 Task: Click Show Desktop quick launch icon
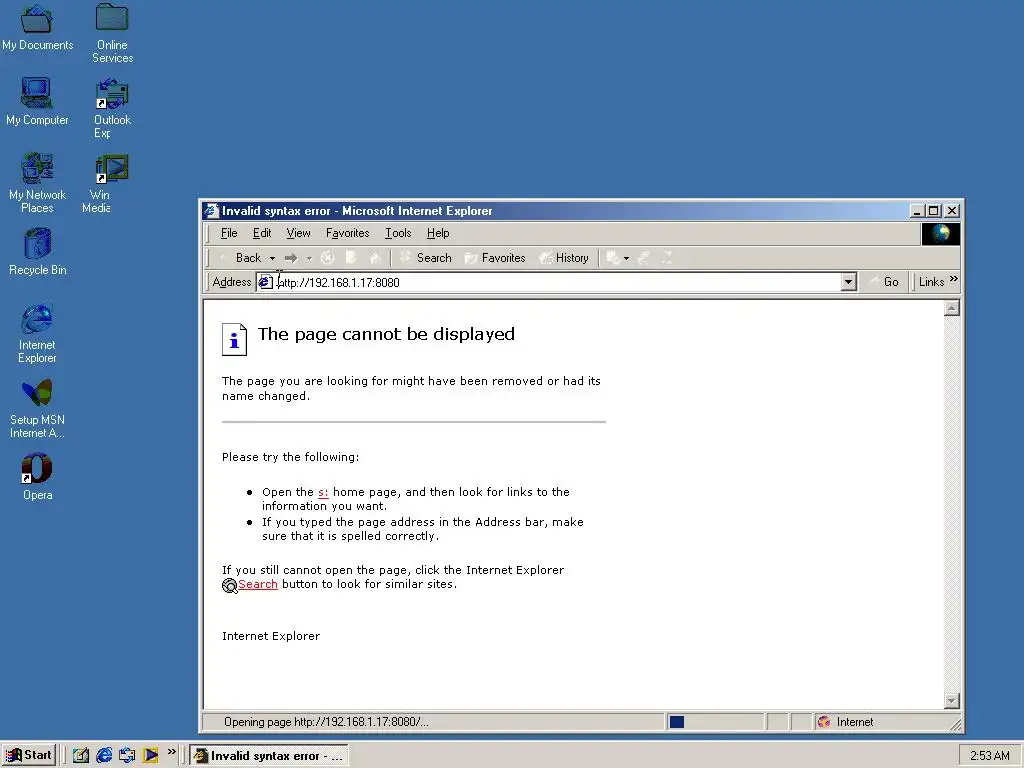tap(80, 755)
